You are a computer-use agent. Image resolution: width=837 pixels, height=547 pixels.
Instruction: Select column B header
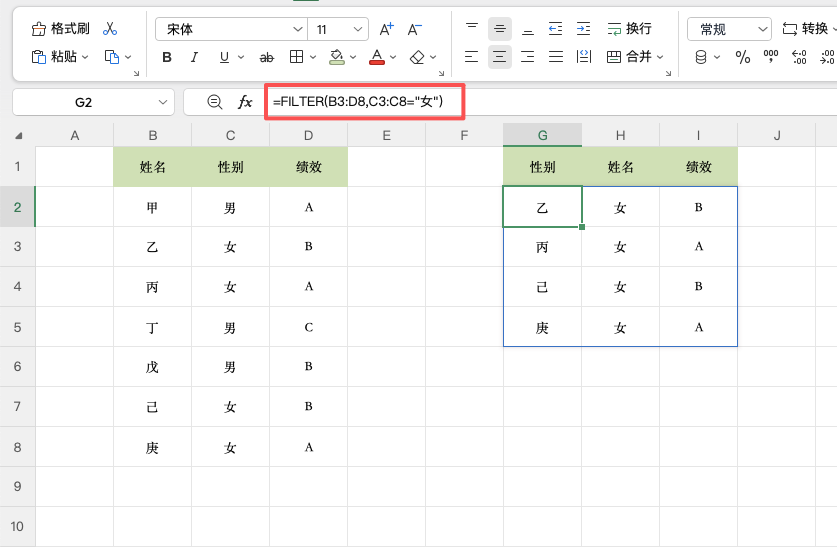(153, 135)
